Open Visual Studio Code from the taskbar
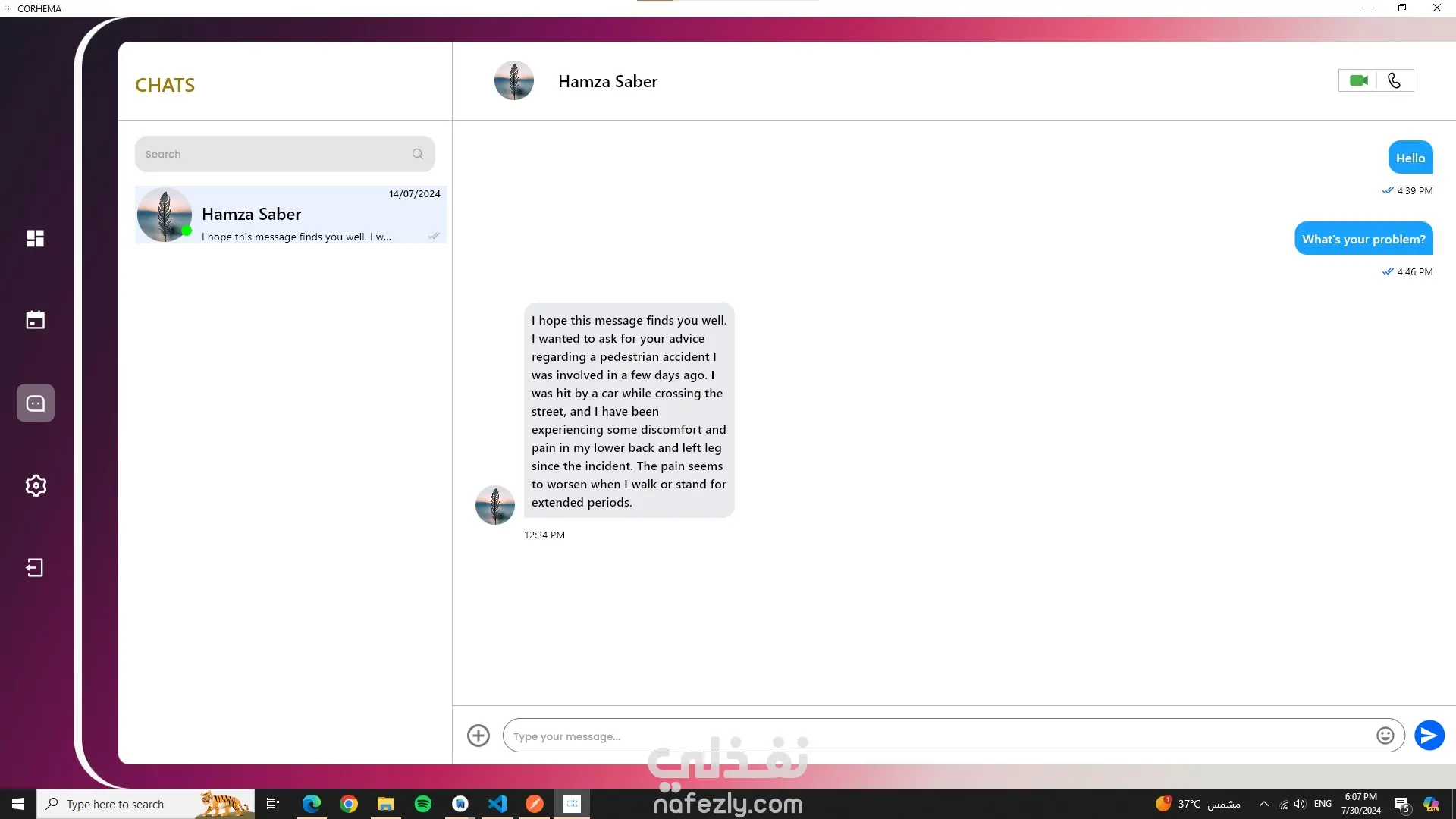Viewport: 1456px width, 819px height. (x=497, y=804)
